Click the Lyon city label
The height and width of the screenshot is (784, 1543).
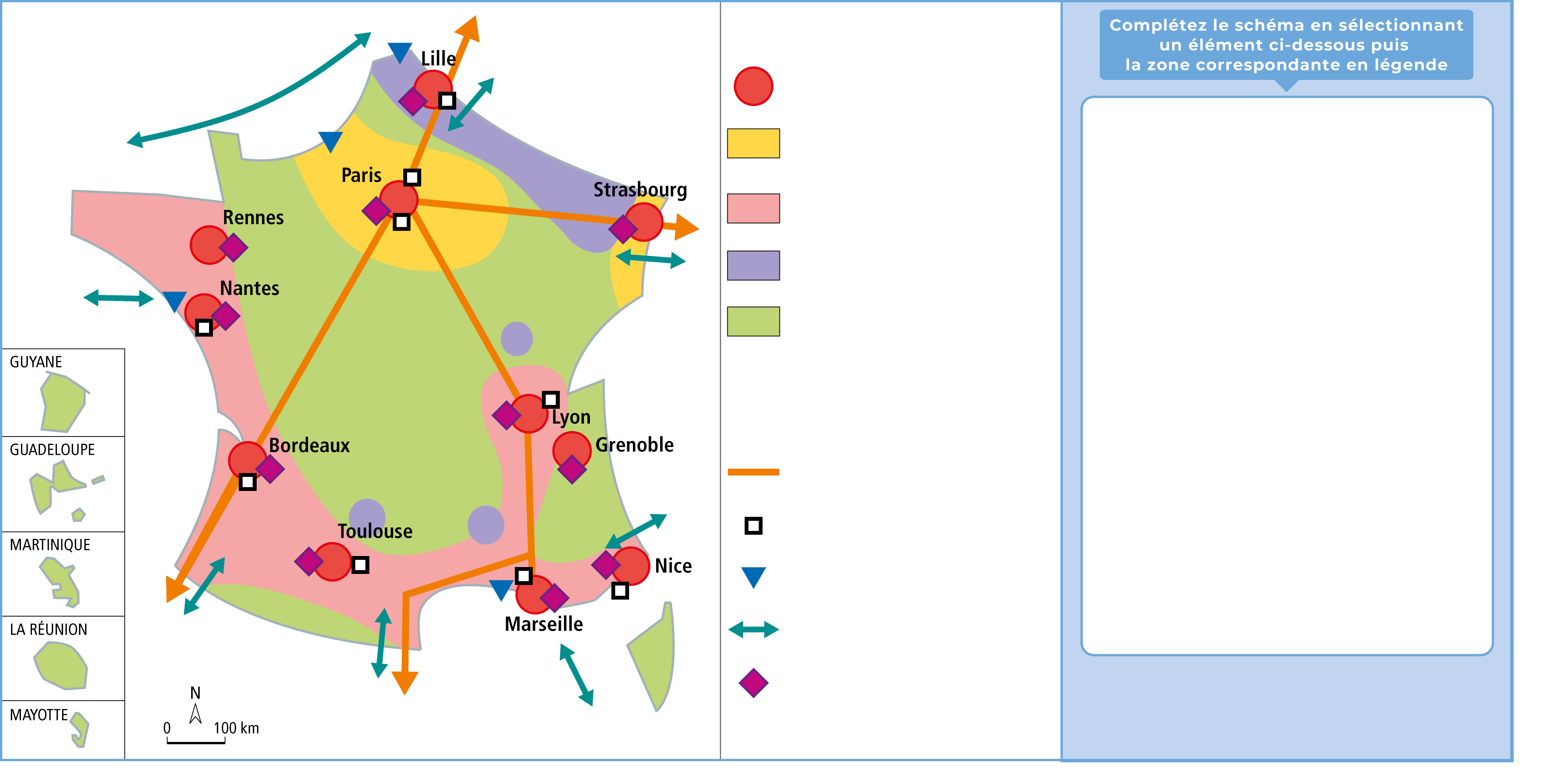[x=571, y=417]
